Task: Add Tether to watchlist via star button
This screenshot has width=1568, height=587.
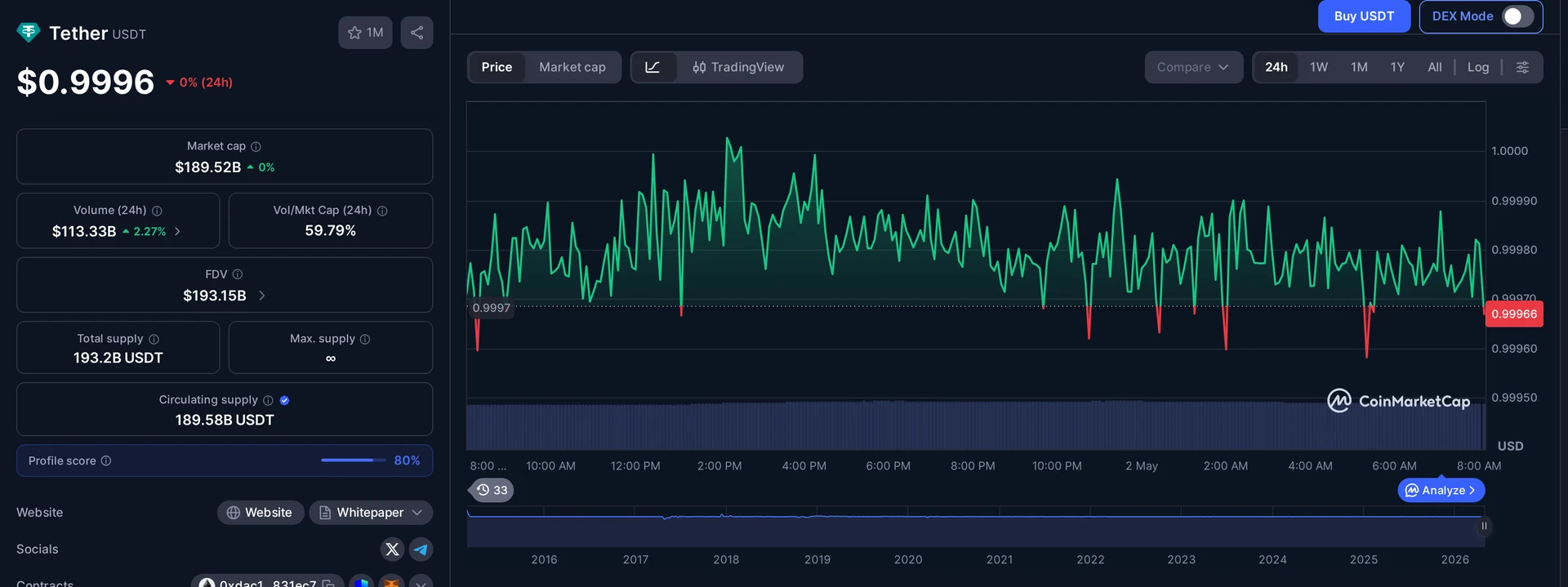Action: pyautogui.click(x=365, y=33)
